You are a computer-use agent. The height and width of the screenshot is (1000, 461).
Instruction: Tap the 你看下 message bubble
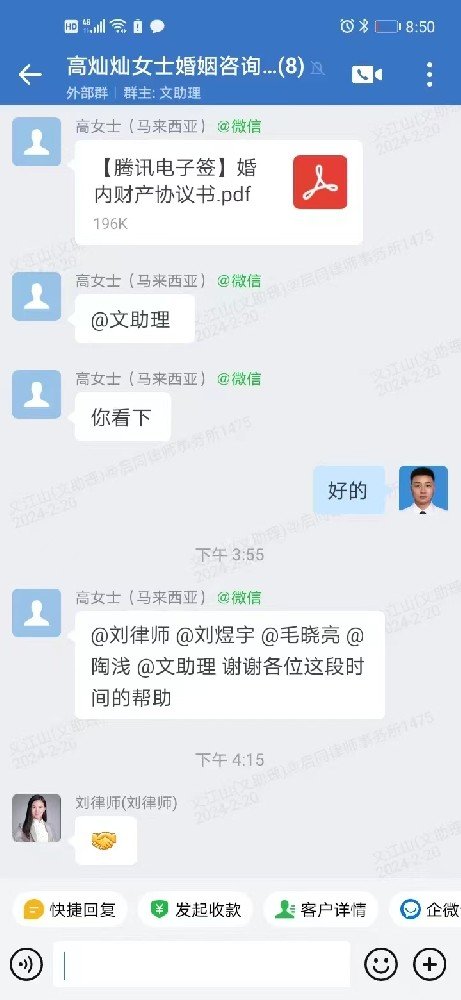[x=122, y=417]
